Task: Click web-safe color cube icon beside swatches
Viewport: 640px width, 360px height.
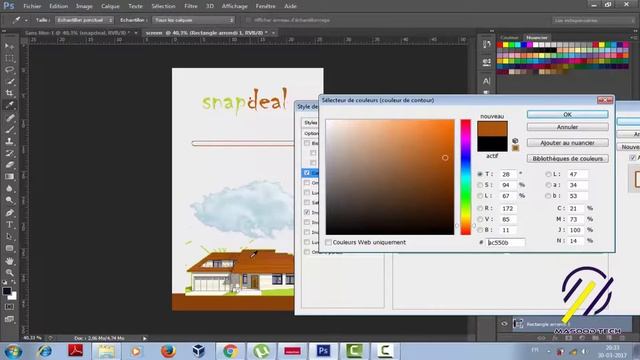Action: click(515, 141)
